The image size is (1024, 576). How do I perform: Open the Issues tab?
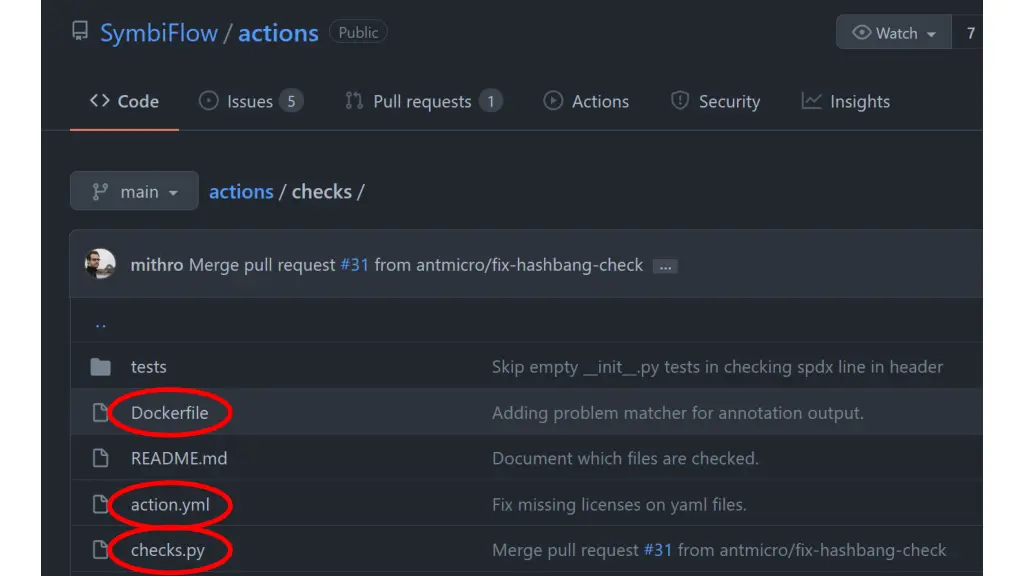click(x=250, y=101)
